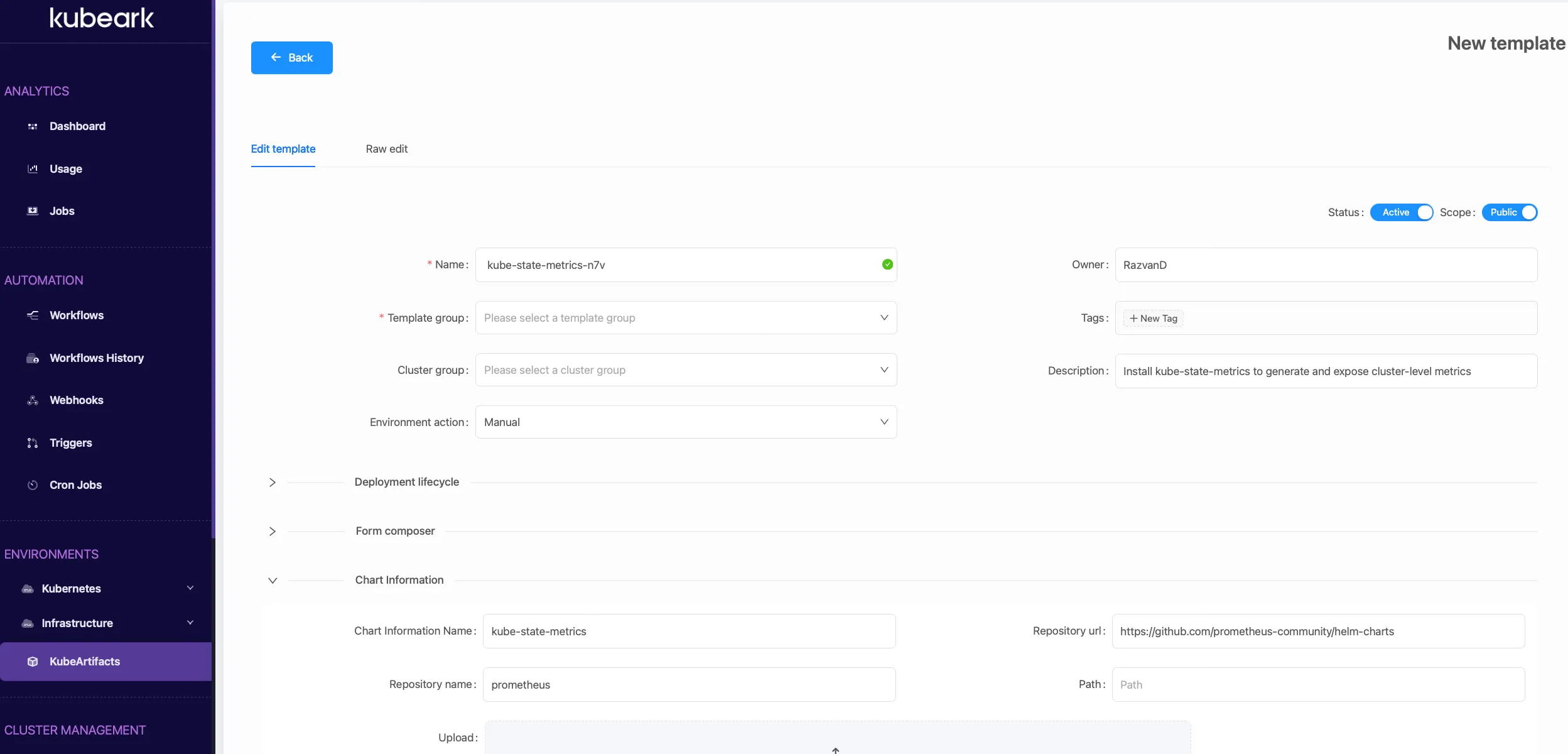Click the Repository url field
This screenshot has height=754, width=1568.
(x=1318, y=631)
